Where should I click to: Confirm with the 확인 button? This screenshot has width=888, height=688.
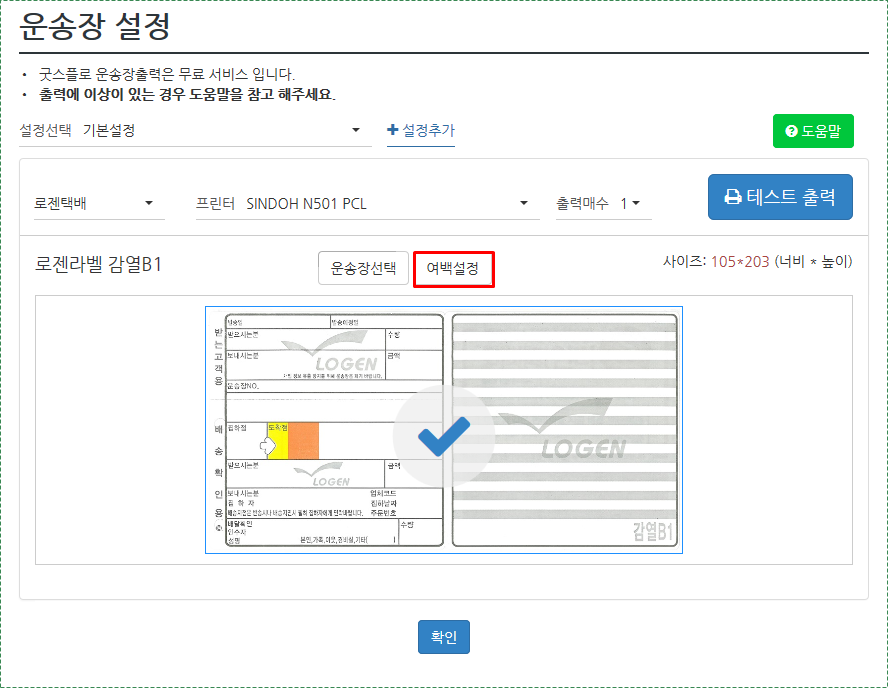click(x=443, y=636)
